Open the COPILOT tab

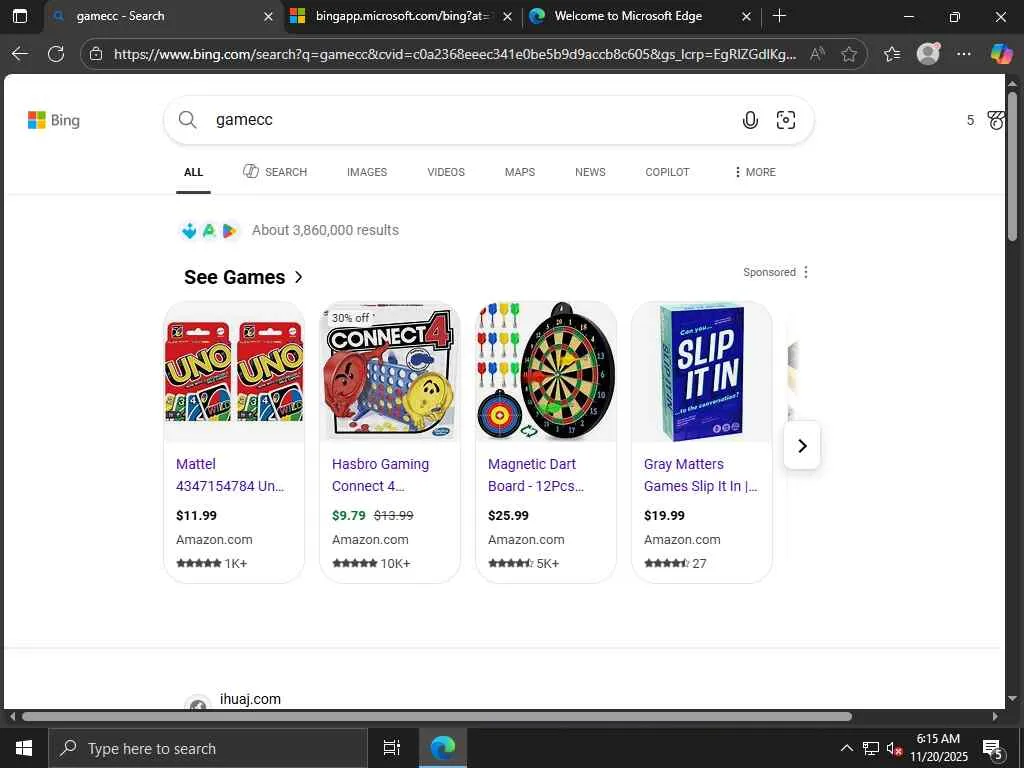tap(667, 172)
